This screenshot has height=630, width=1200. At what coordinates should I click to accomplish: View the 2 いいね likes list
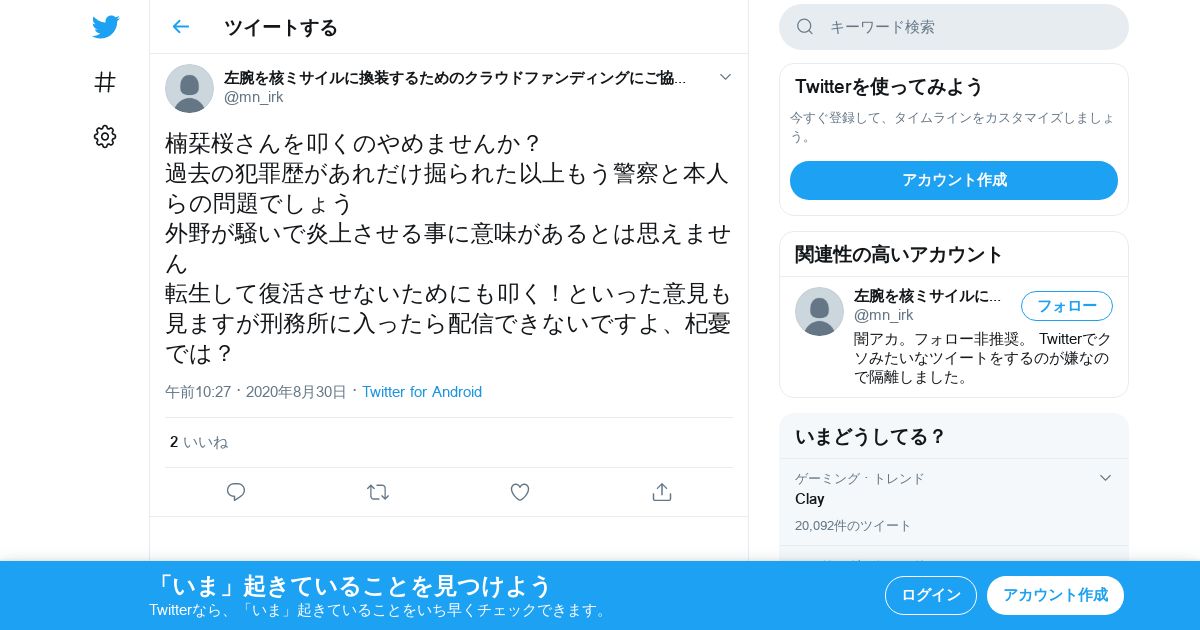[199, 442]
